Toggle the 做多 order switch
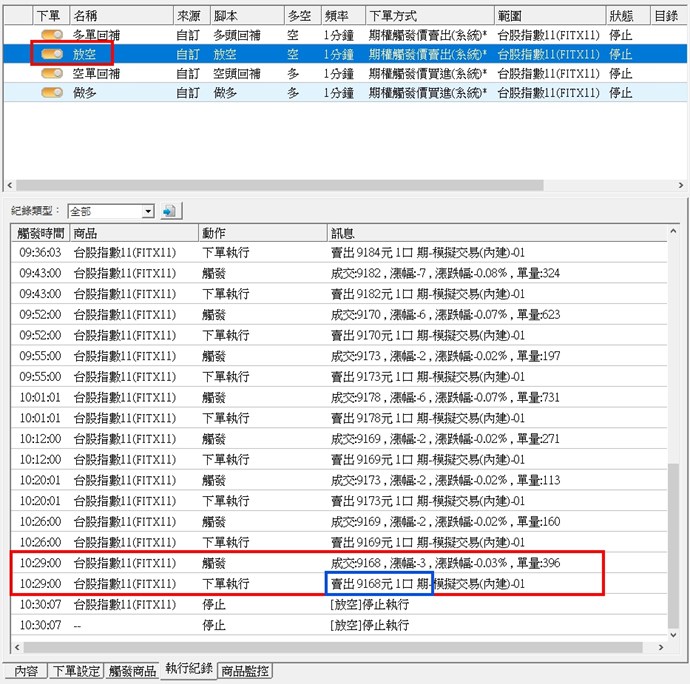Viewport: 690px width, 684px height. coord(52,92)
